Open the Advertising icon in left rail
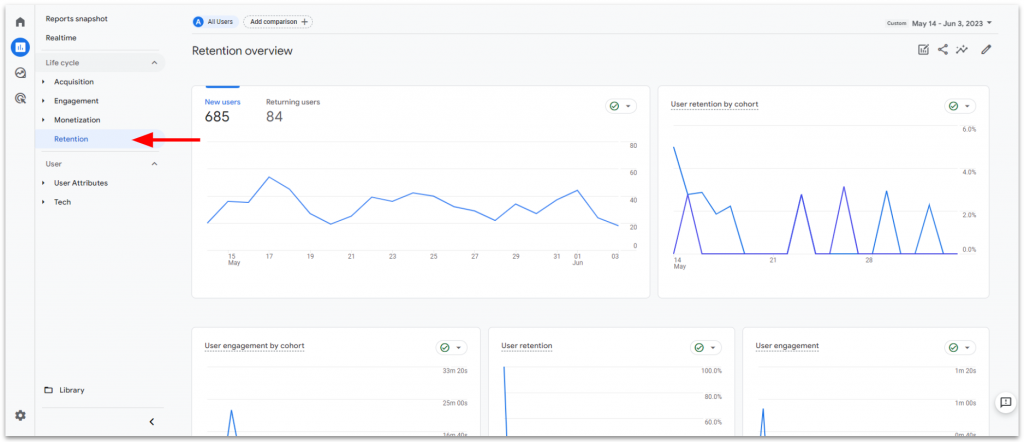 pyautogui.click(x=20, y=98)
